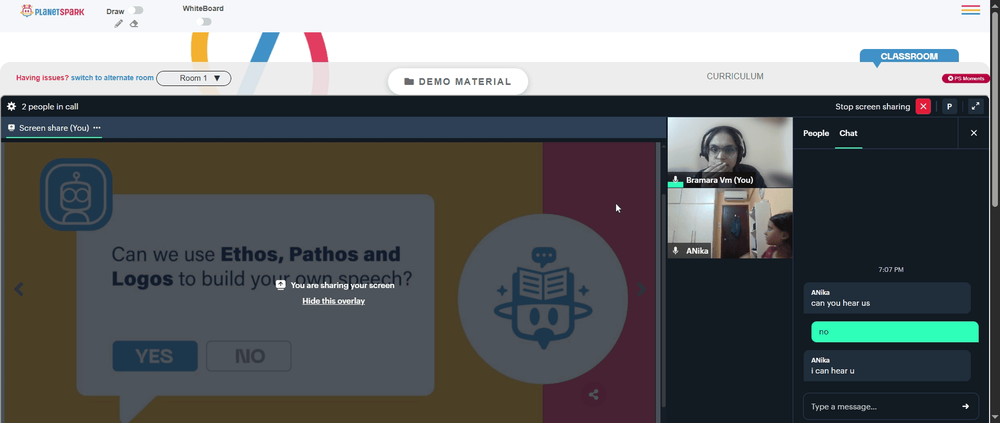Close the chat side panel
The height and width of the screenshot is (423, 1000).
tap(974, 133)
